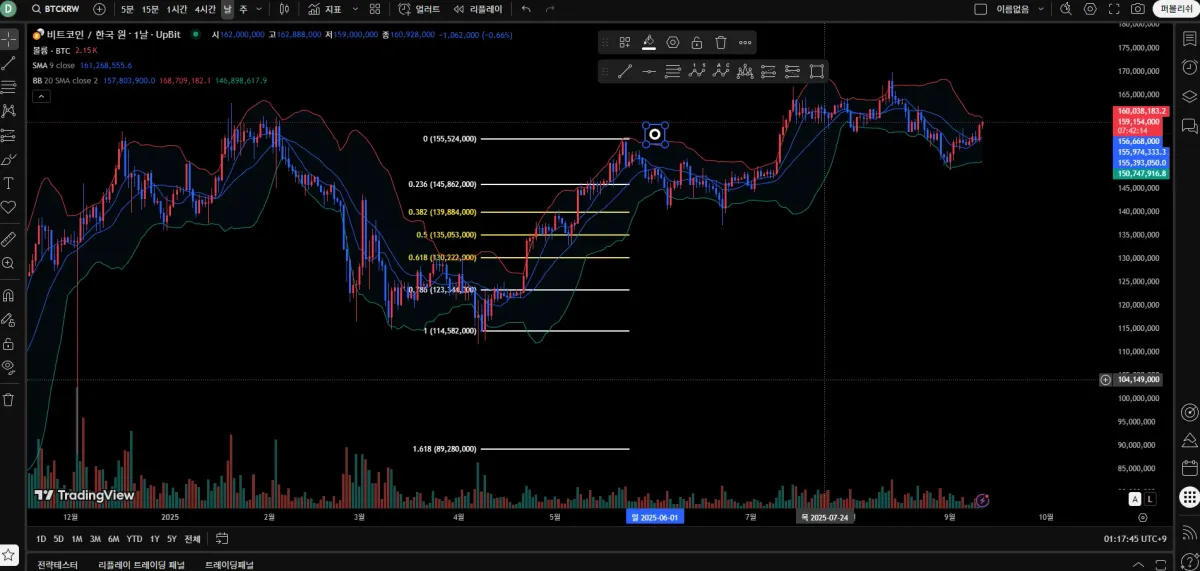Image resolution: width=1200 pixels, height=571 pixels.
Task: Select the ruler measure tool
Action: point(9,239)
